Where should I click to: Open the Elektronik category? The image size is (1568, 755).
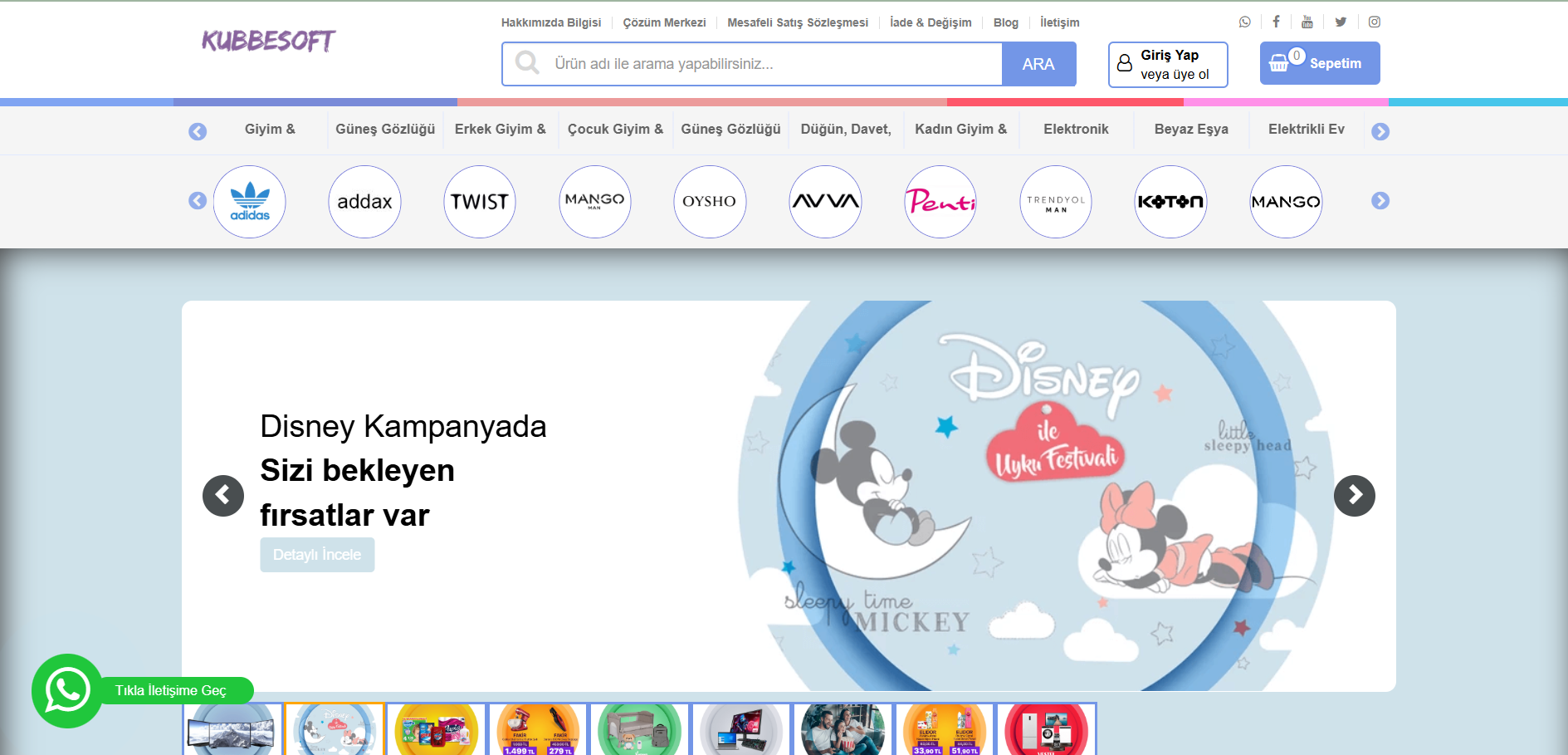[x=1076, y=130]
